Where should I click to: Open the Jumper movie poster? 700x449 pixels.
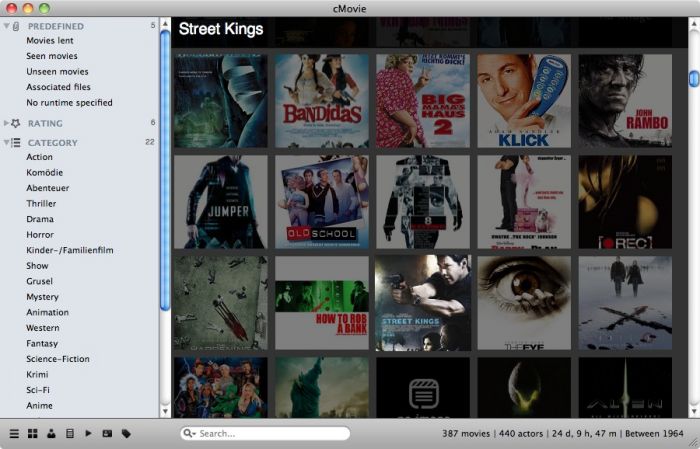[x=221, y=202]
